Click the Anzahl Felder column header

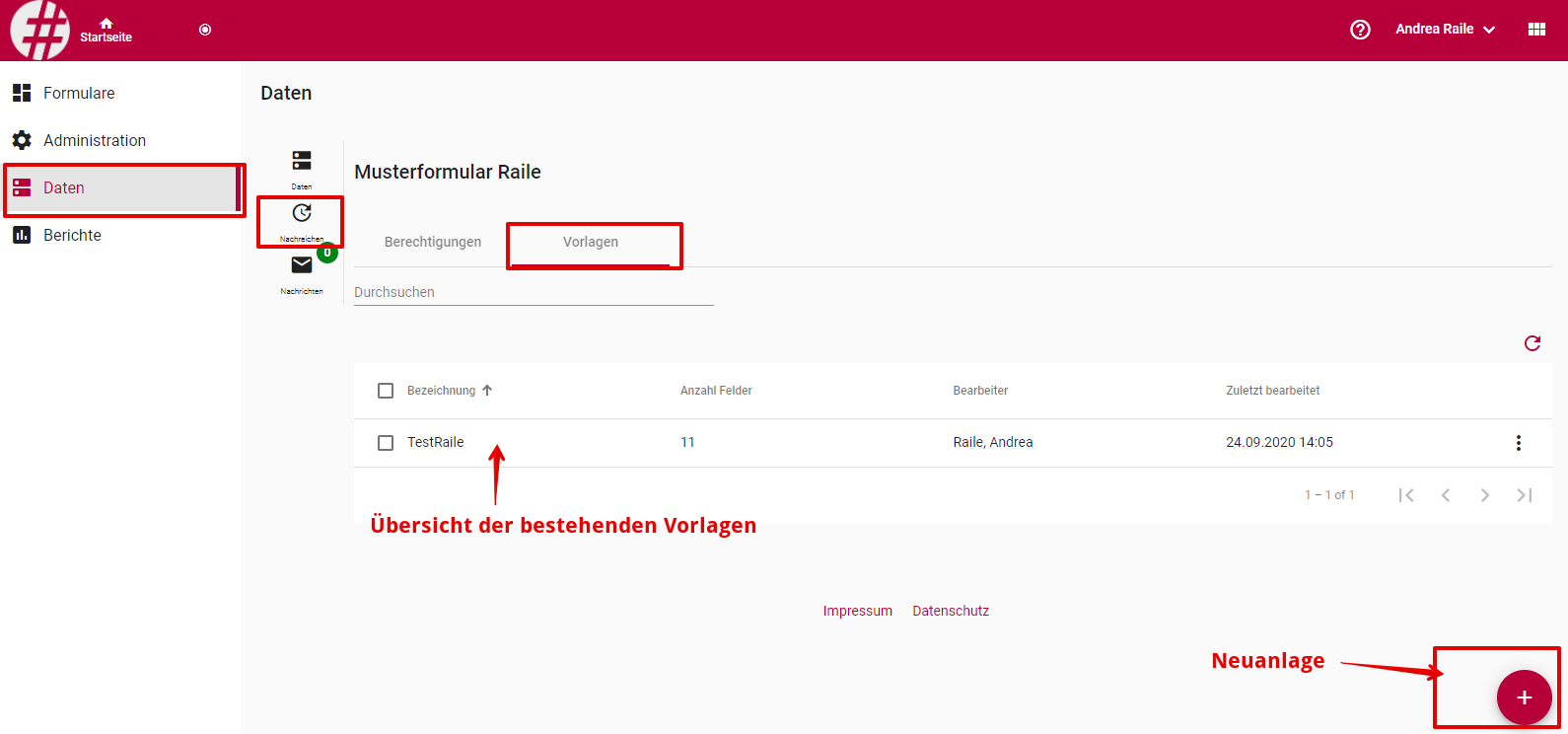pyautogui.click(x=716, y=391)
